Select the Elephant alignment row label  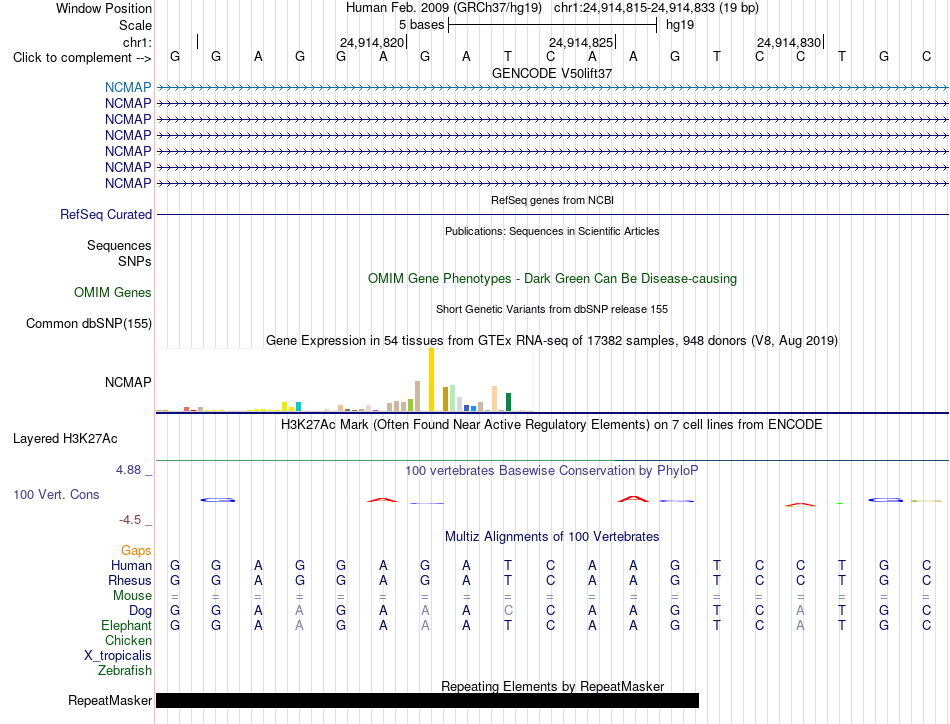tap(126, 625)
